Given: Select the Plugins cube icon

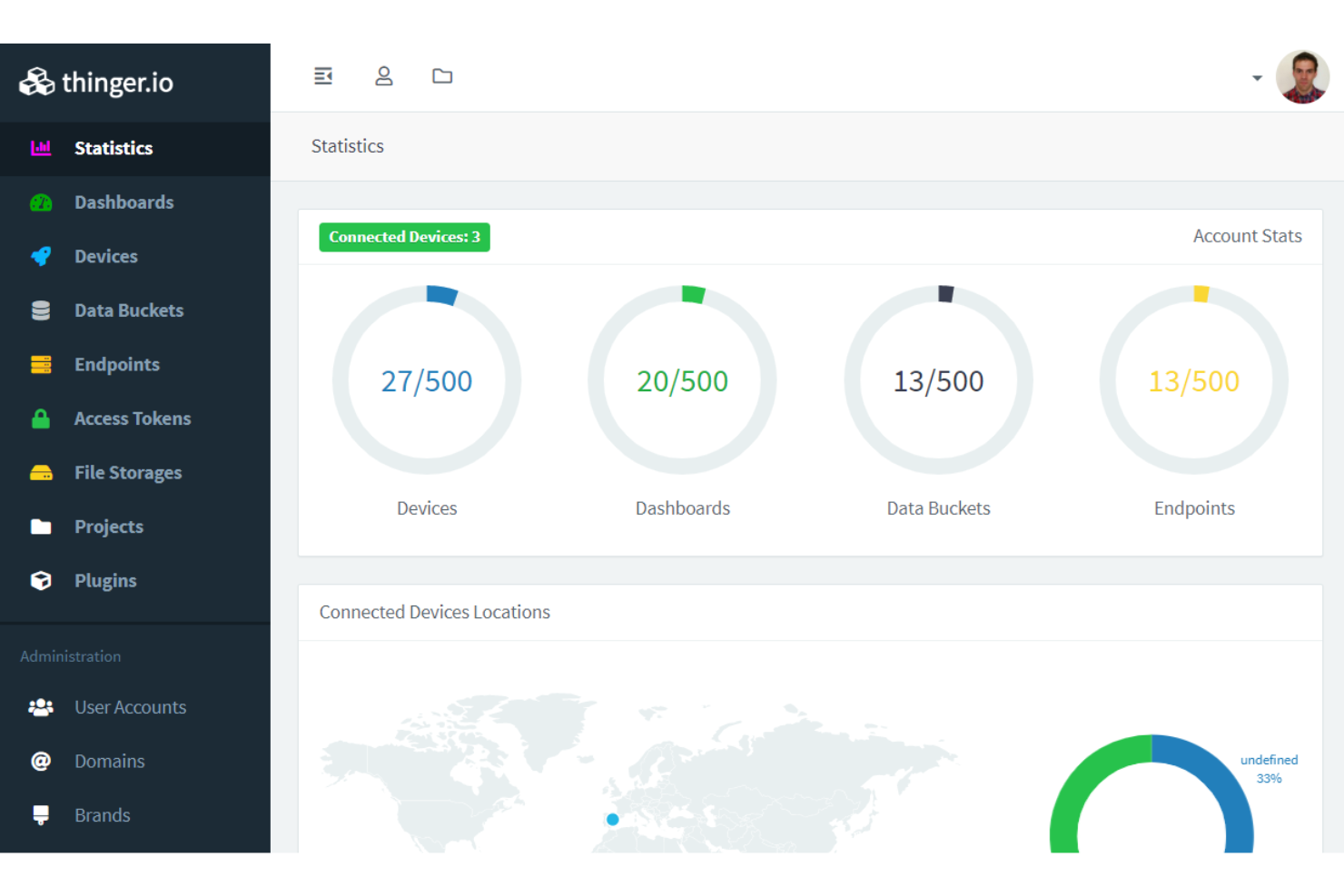Looking at the screenshot, I should tap(41, 580).
